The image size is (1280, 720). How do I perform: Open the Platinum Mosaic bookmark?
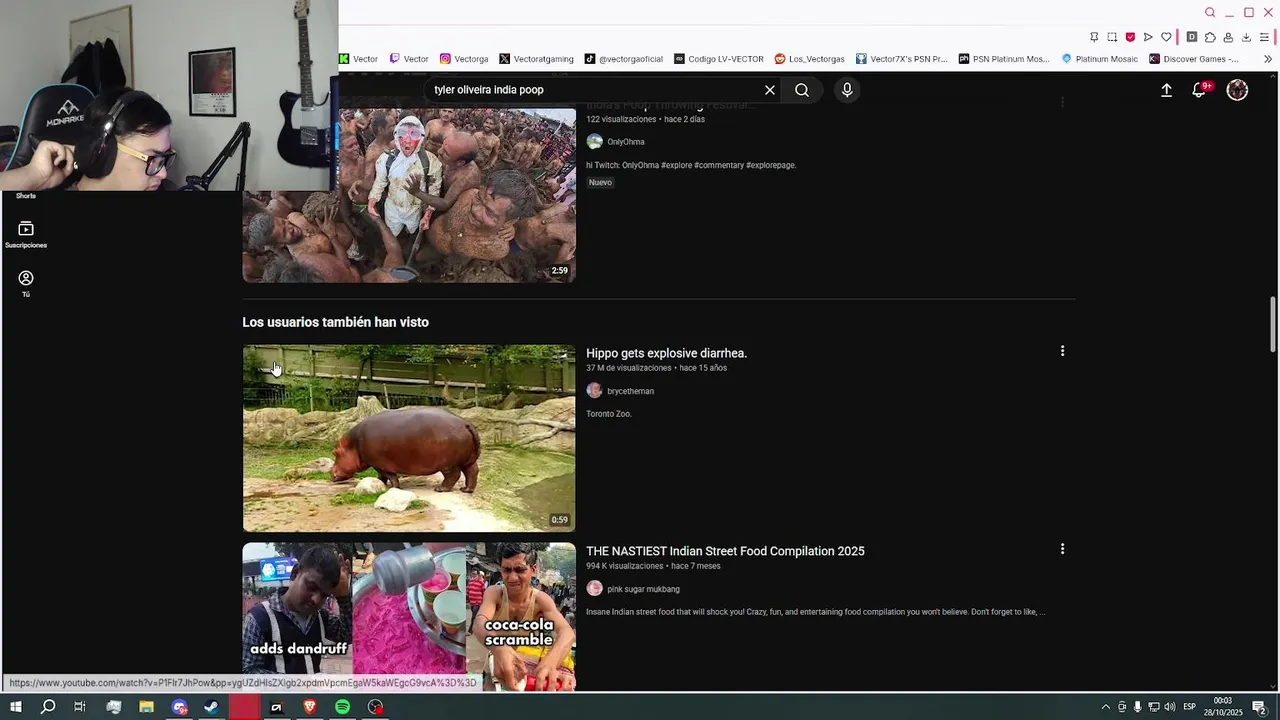click(1099, 59)
